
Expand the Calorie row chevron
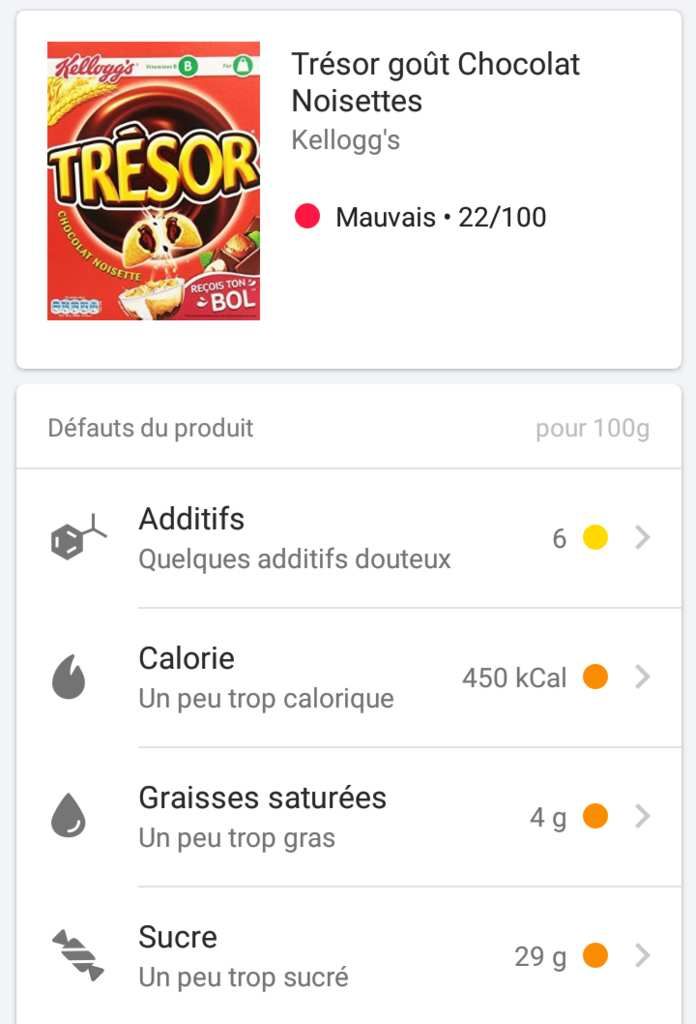tap(642, 677)
